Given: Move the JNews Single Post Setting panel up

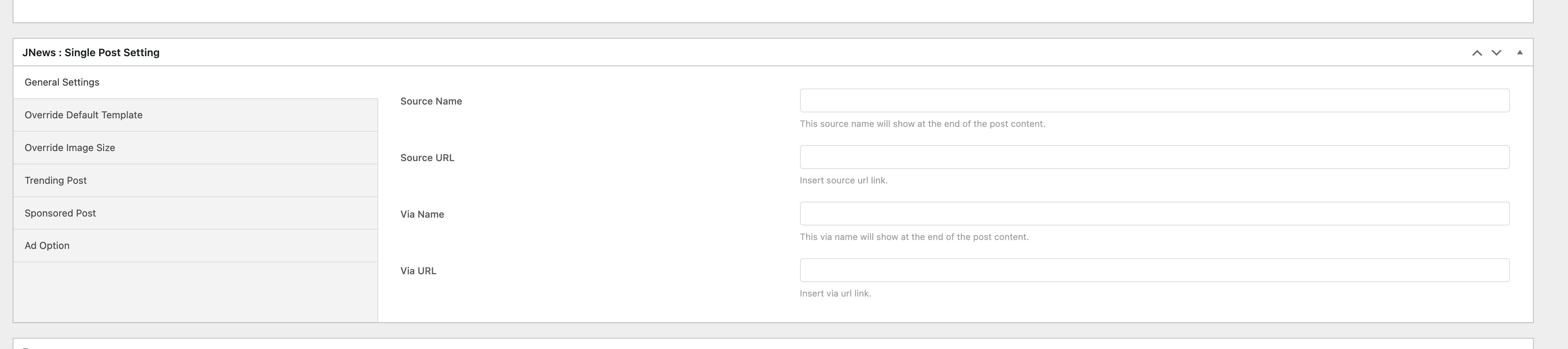Looking at the screenshot, I should (x=1477, y=53).
